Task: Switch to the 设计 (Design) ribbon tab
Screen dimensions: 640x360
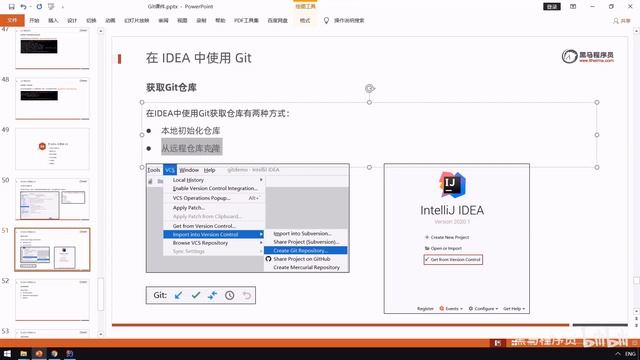Action: (x=72, y=20)
